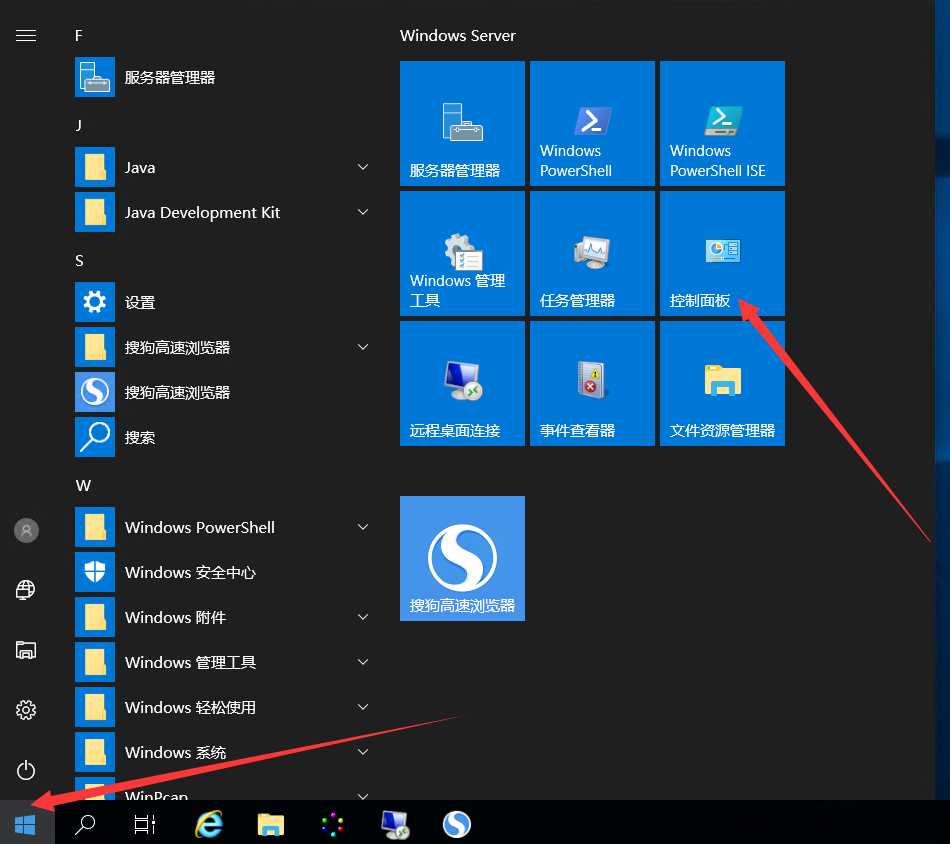Open 搜索 in the app list
This screenshot has height=844, width=950.
point(222,437)
